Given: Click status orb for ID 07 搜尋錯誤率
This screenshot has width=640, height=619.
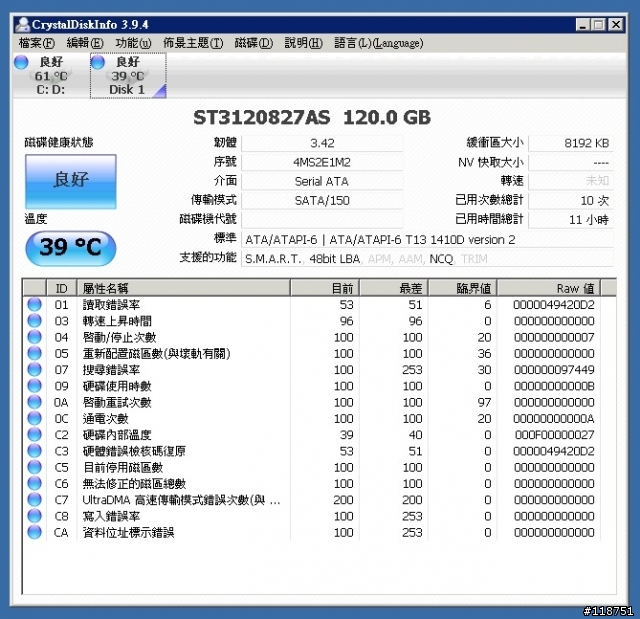Looking at the screenshot, I should (35, 370).
